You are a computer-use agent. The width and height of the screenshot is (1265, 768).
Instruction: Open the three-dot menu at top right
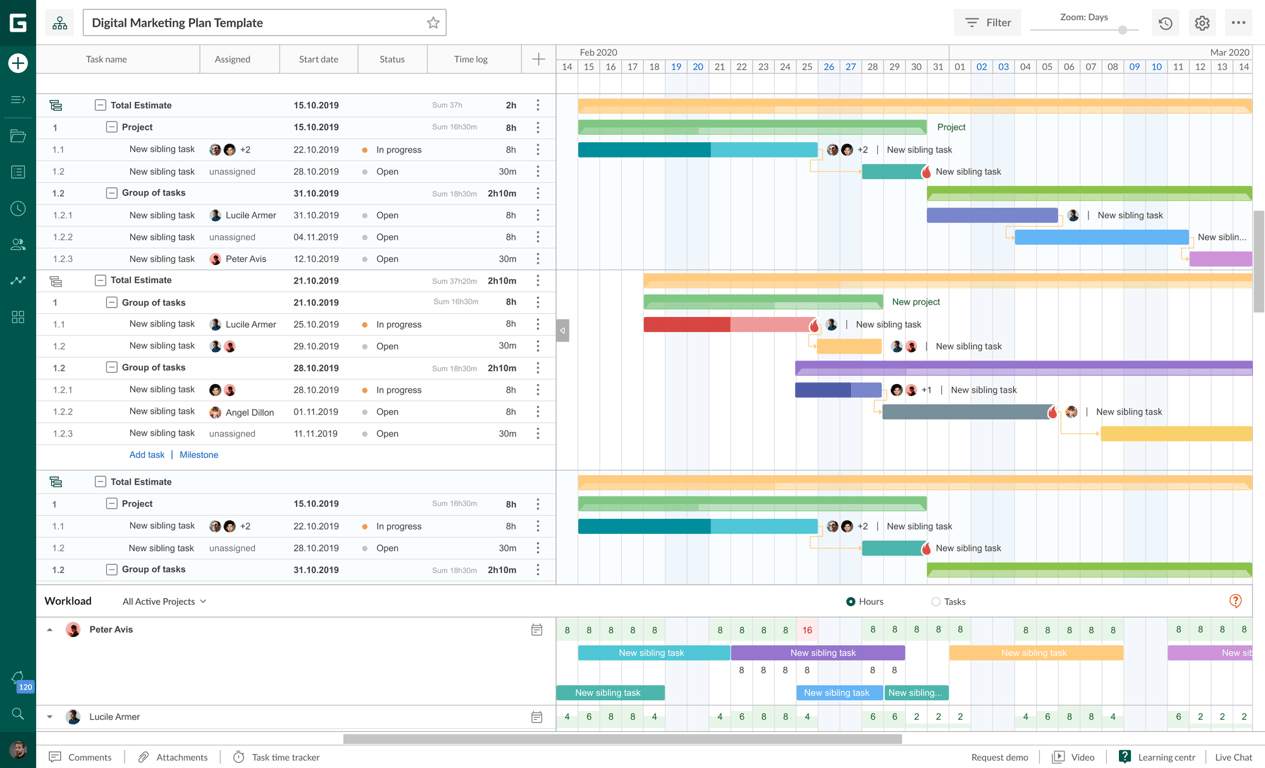tap(1238, 22)
